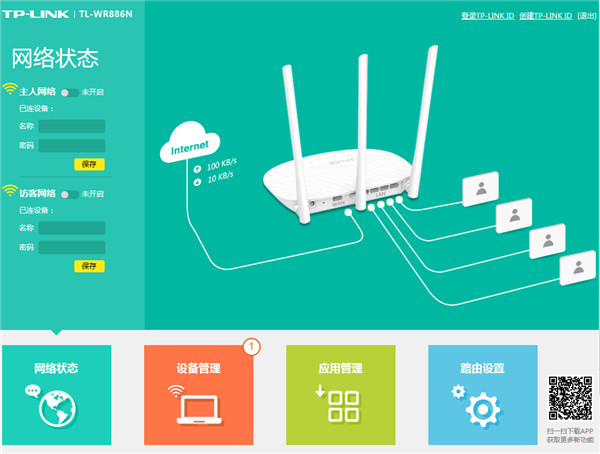Screen dimensions: 600x454
Task: Click the 访客网络 密码 input field
Action: coord(72,247)
